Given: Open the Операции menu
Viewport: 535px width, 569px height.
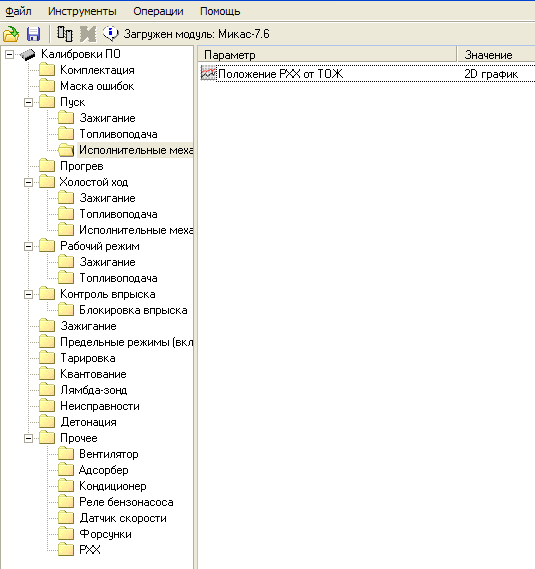Looking at the screenshot, I should click(158, 11).
